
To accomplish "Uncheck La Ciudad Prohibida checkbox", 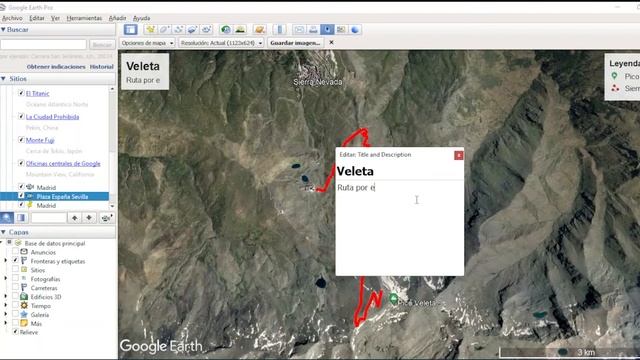I will point(21,116).
